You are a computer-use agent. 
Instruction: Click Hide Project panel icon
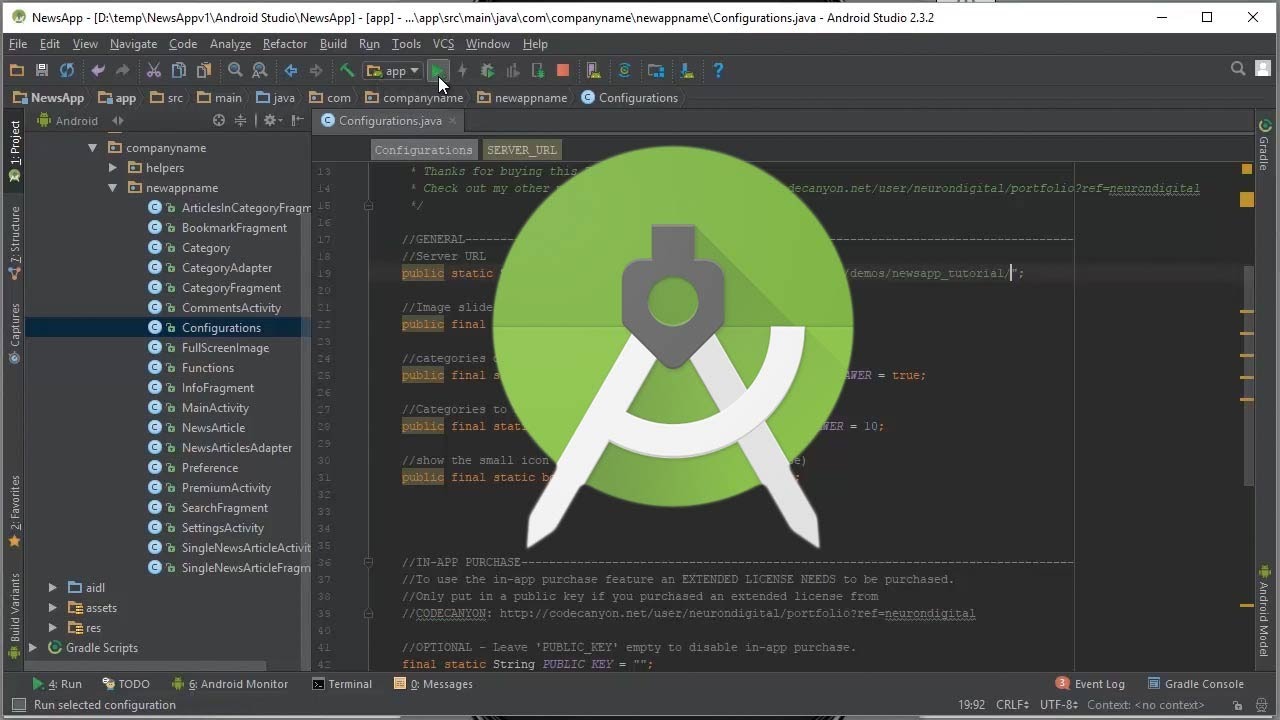pyautogui.click(x=297, y=120)
